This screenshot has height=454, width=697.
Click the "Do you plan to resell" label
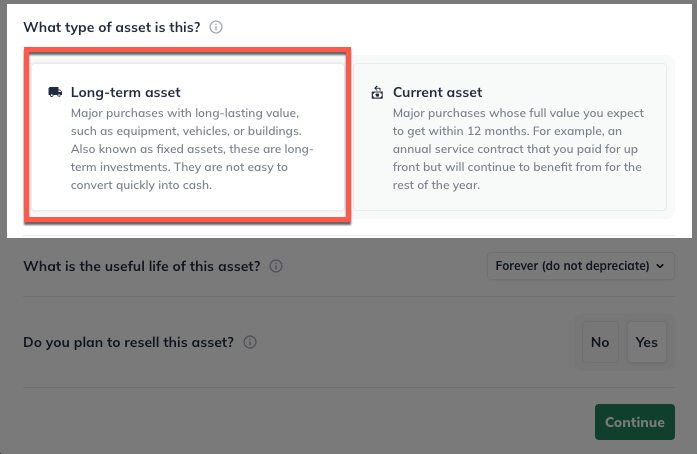(x=128, y=342)
